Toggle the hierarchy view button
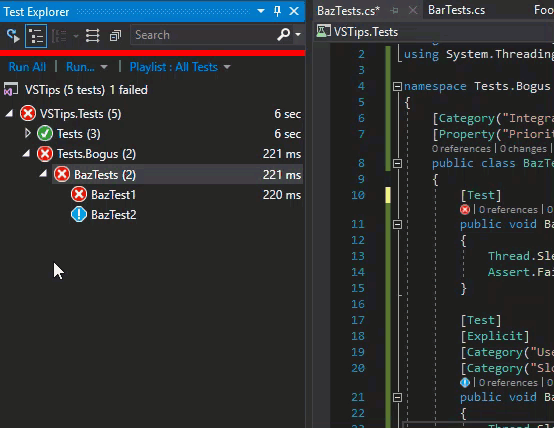 tap(36, 36)
